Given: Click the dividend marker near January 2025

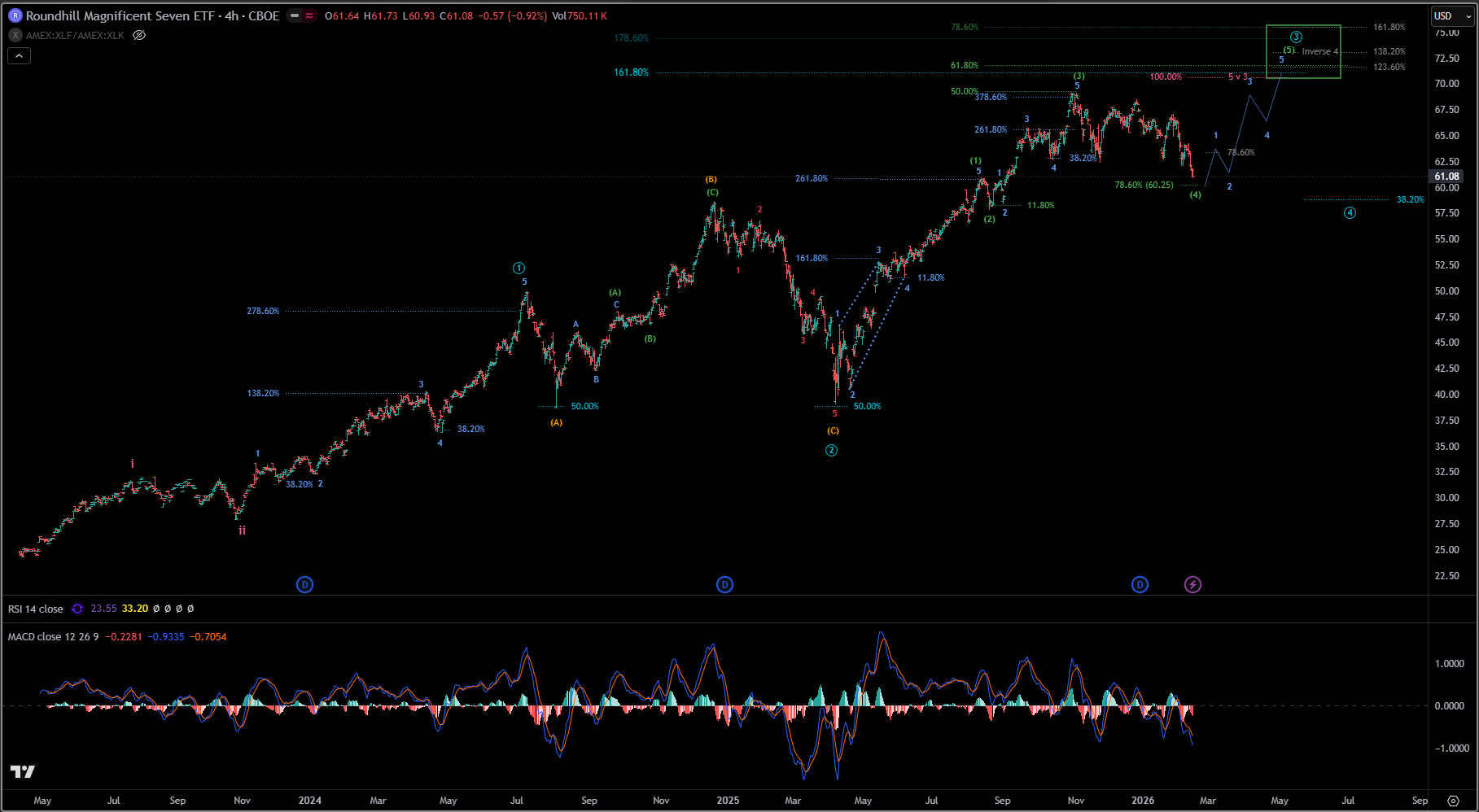Looking at the screenshot, I should pyautogui.click(x=724, y=584).
